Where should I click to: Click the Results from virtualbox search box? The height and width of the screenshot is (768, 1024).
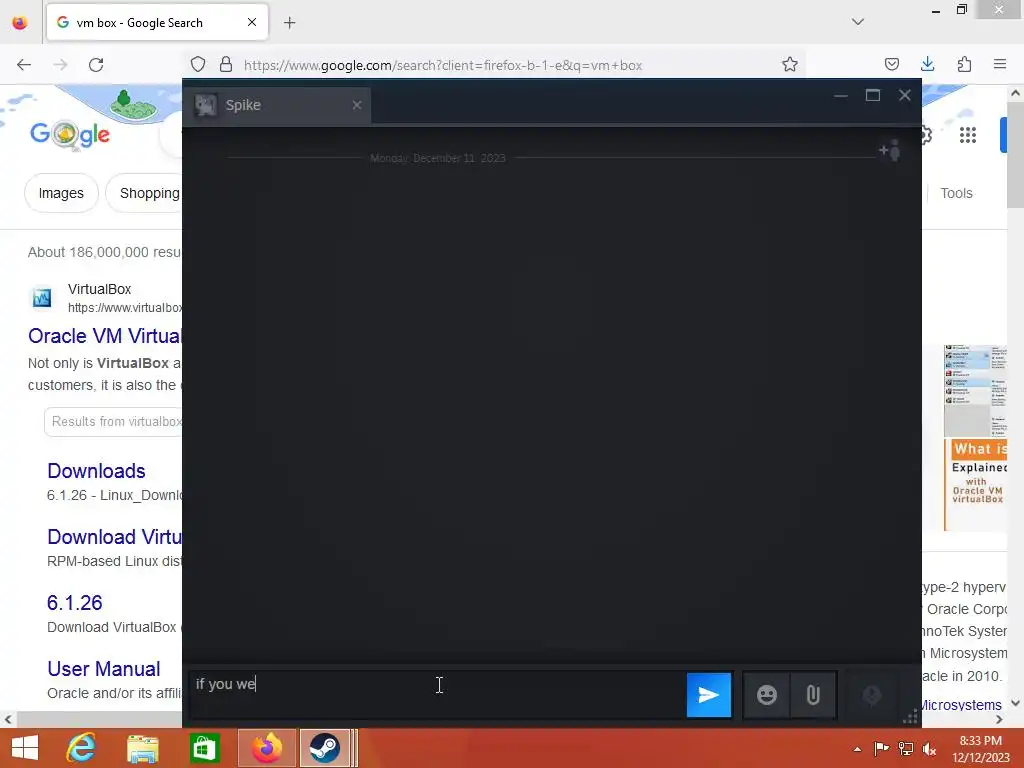[x=114, y=422]
